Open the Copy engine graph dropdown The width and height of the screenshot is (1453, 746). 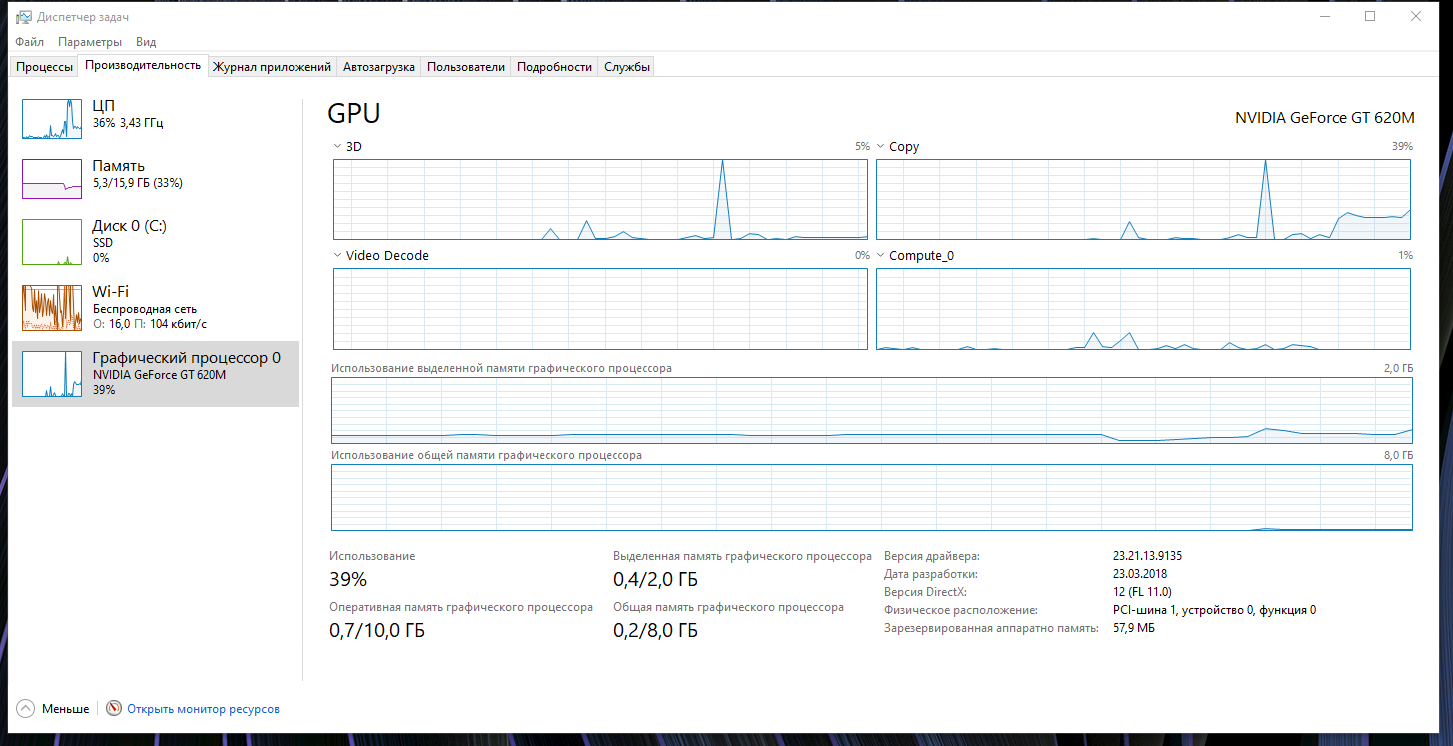881,146
